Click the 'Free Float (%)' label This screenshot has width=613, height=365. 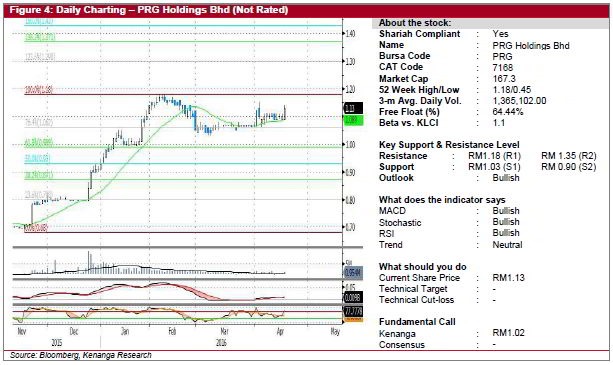[x=409, y=112]
